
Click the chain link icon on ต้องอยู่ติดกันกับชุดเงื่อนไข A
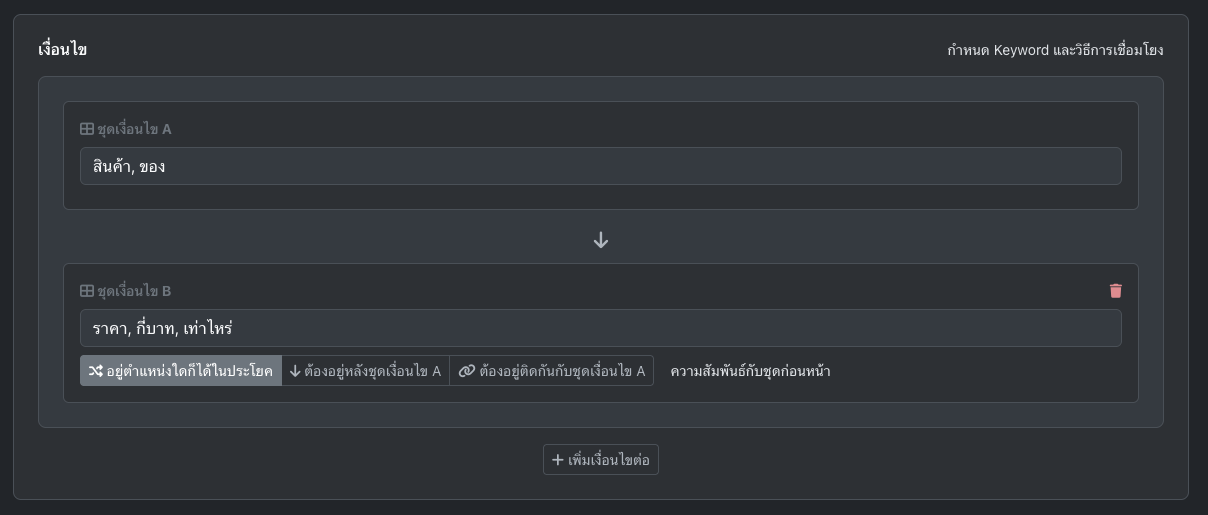point(466,371)
